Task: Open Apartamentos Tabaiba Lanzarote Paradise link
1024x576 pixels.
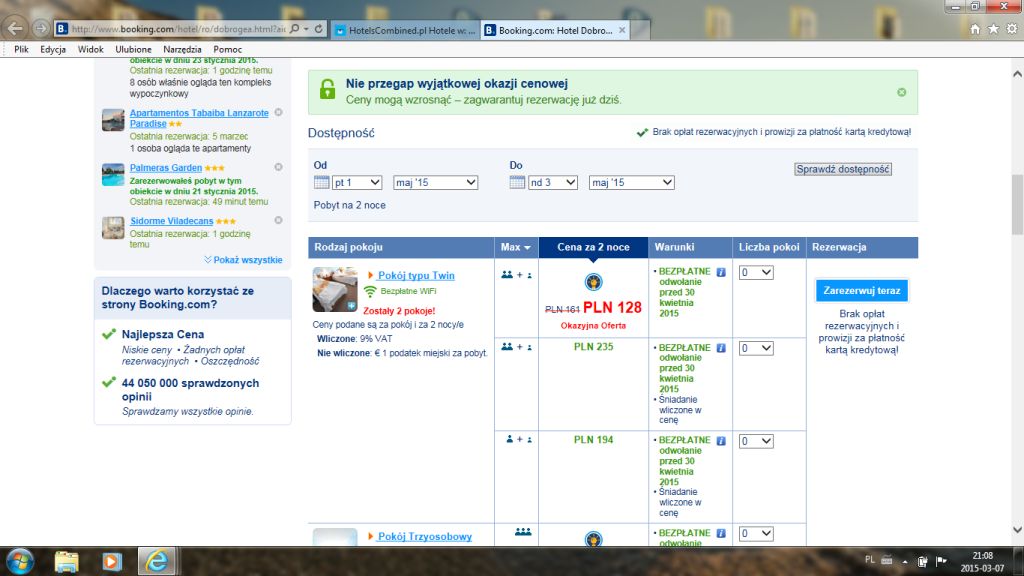Action: 199,118
